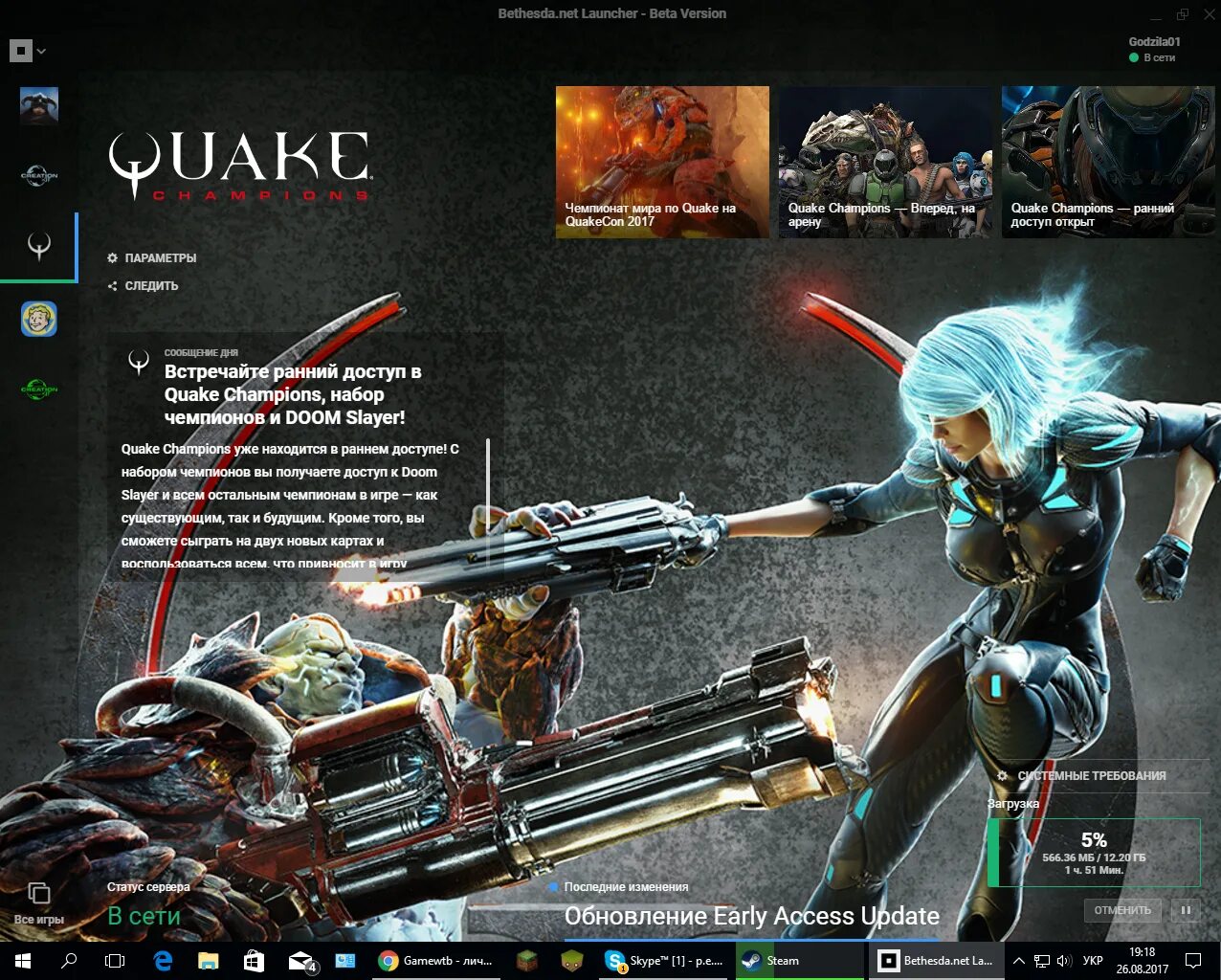The height and width of the screenshot is (980, 1221).
Task: Open the Minecraft block taskbar icon
Action: coord(527,961)
